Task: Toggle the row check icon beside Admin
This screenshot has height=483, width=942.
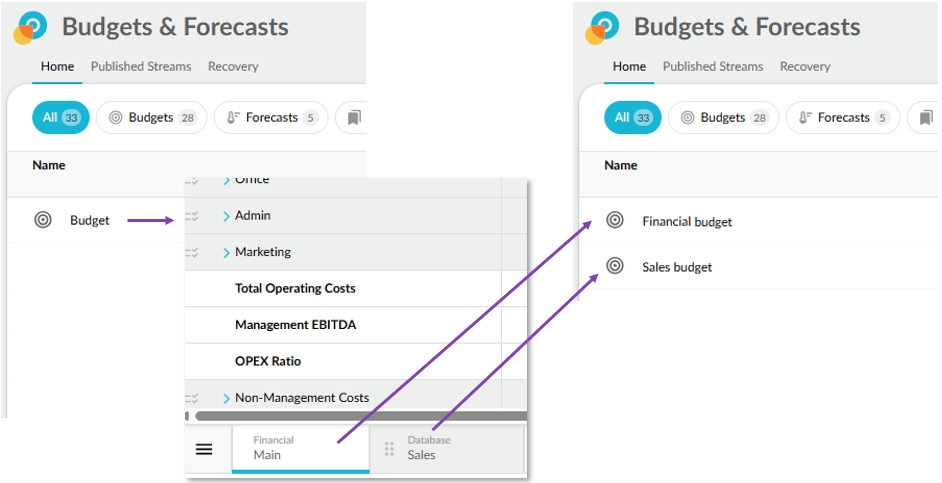Action: point(194,216)
